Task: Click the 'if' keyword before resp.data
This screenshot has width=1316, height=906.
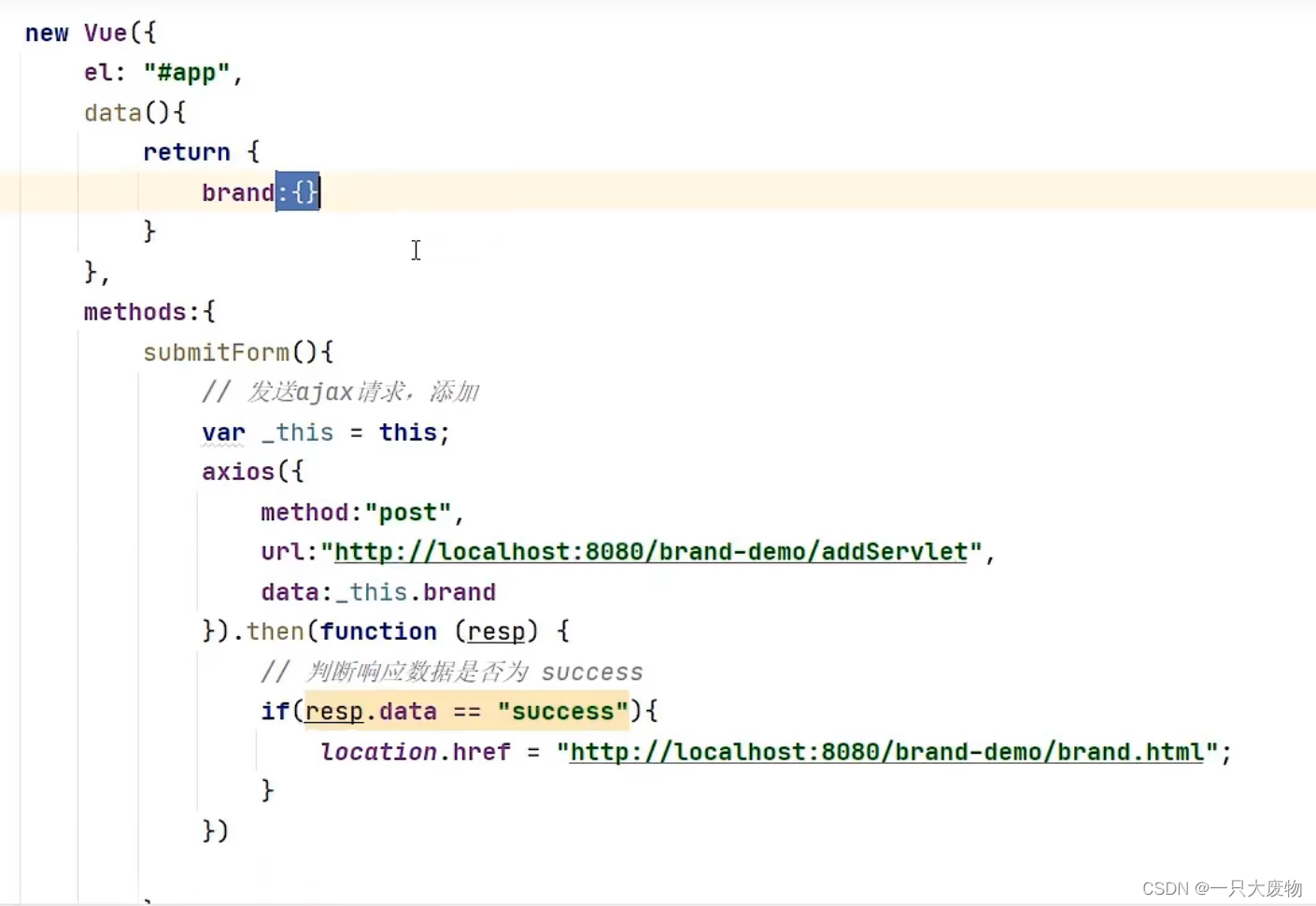Action: (x=275, y=712)
